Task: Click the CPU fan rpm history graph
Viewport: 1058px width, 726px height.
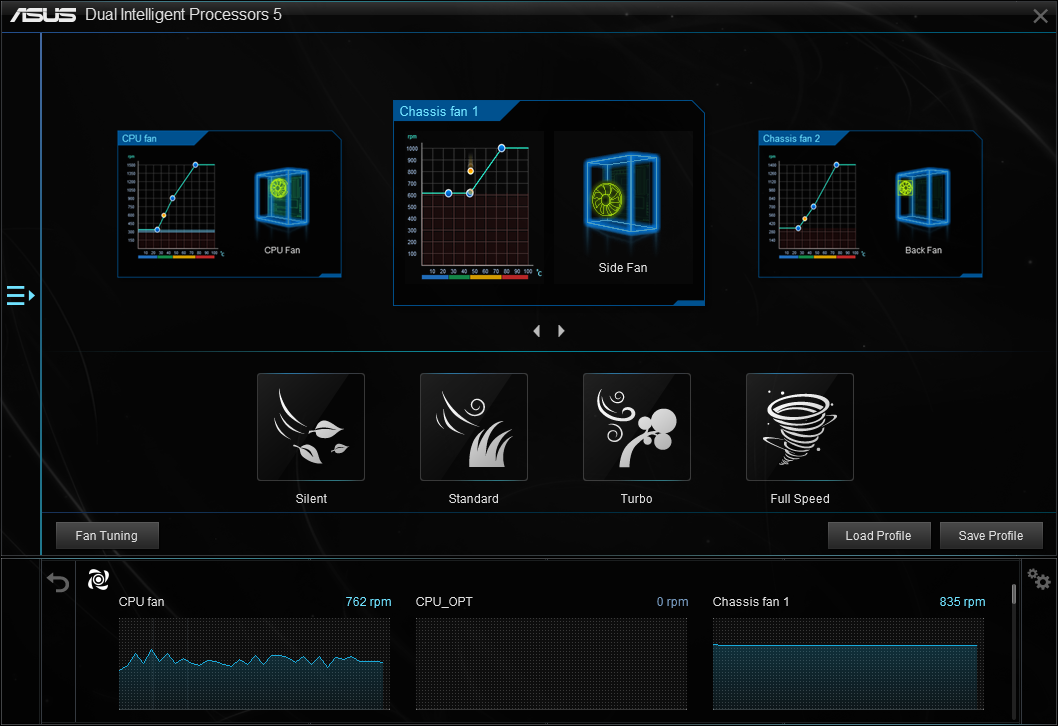Action: (254, 664)
